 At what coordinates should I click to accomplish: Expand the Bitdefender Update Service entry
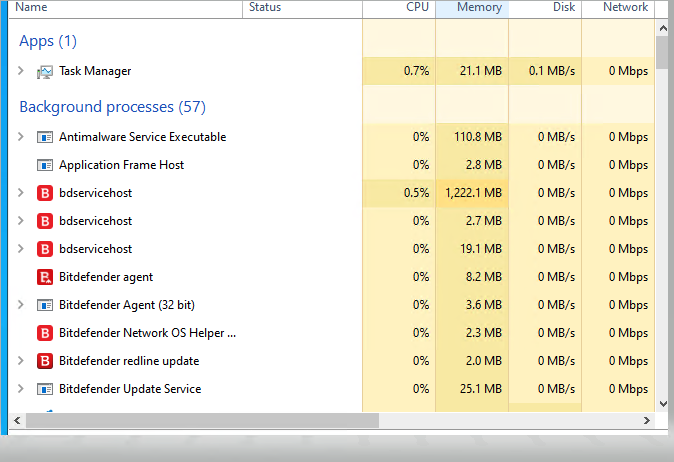coord(21,389)
